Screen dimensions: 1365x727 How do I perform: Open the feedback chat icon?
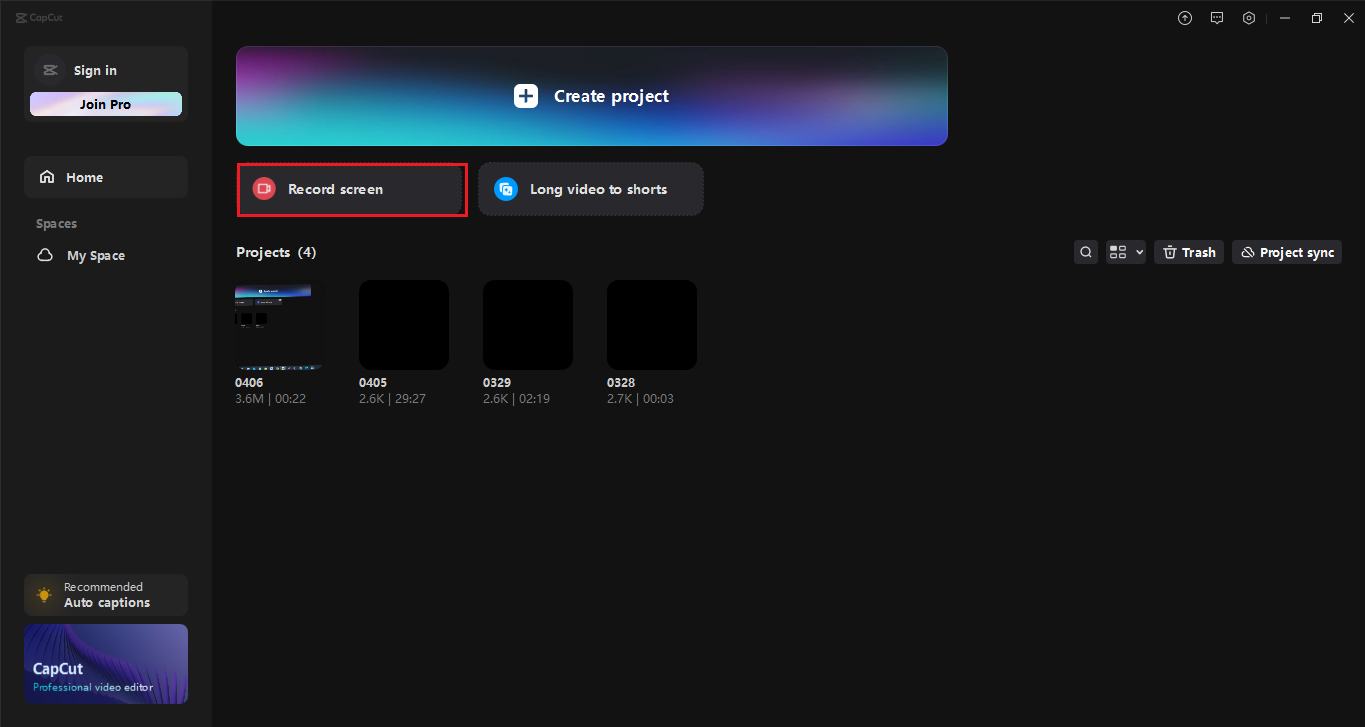coord(1216,17)
